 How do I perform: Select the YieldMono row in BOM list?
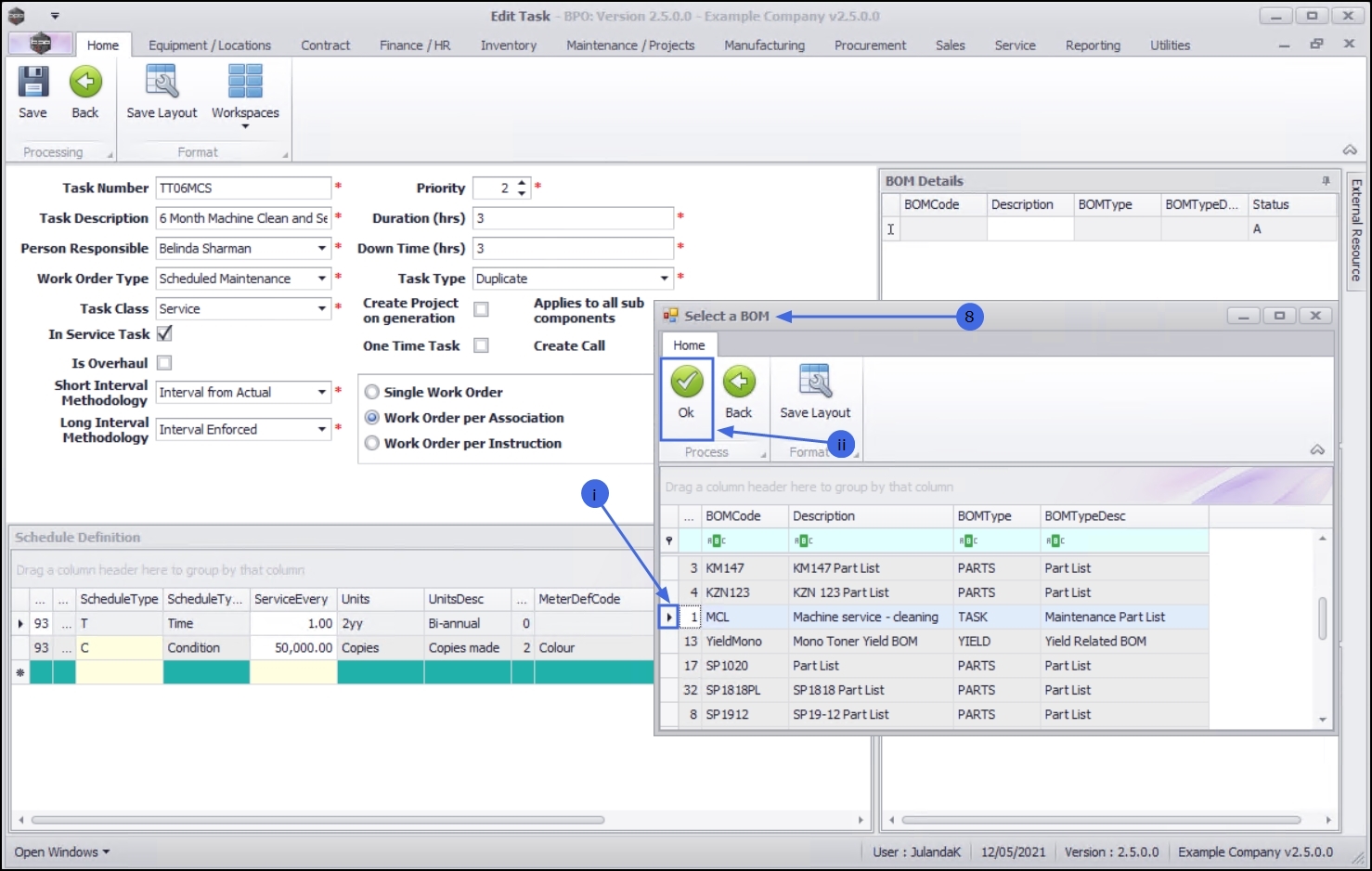[934, 641]
